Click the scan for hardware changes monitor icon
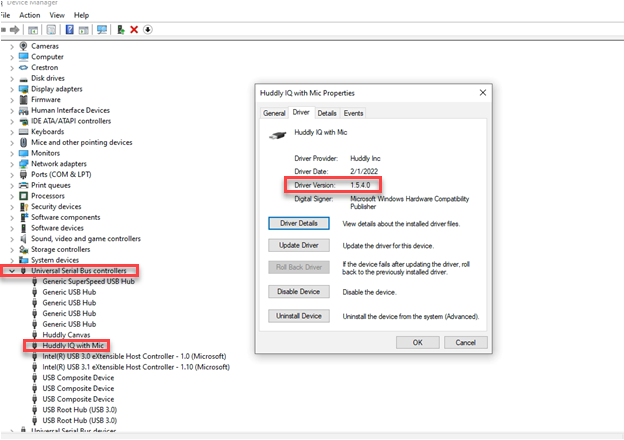The height and width of the screenshot is (440, 624). click(x=101, y=30)
